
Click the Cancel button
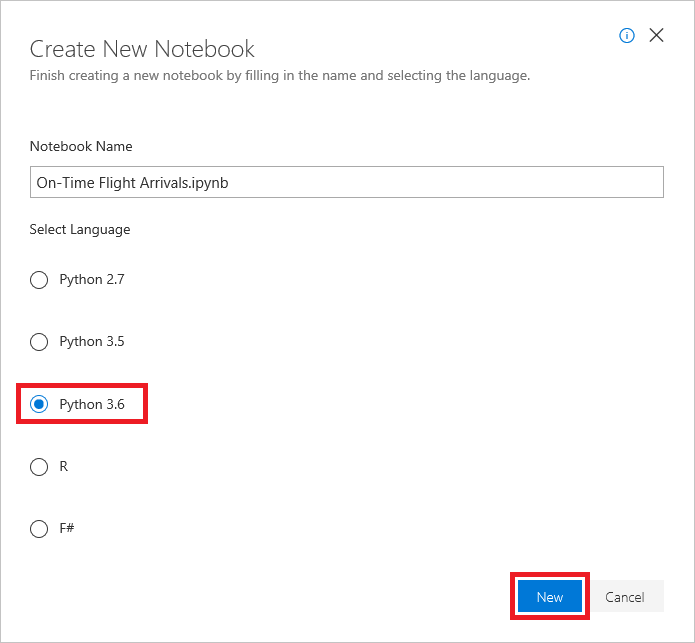point(624,597)
